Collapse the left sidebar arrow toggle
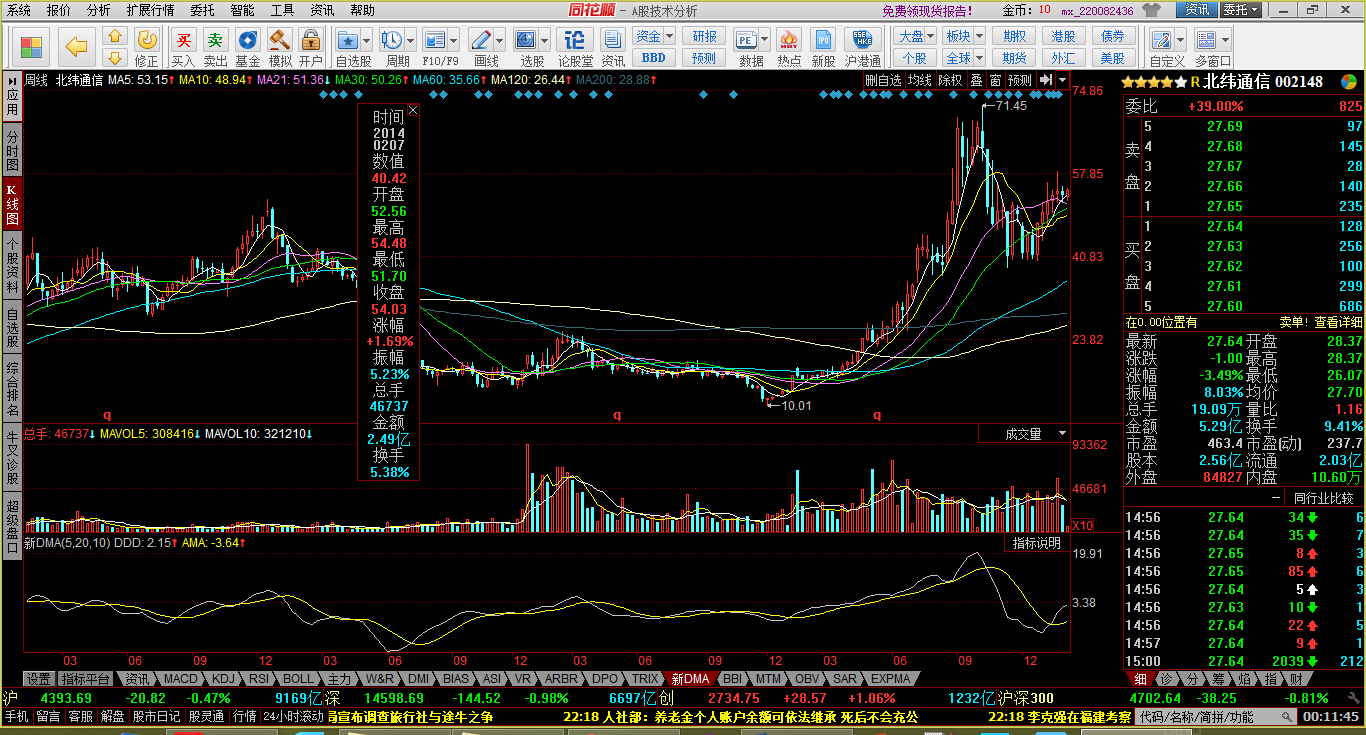Viewport: 1366px width, 735px height. pos(12,80)
